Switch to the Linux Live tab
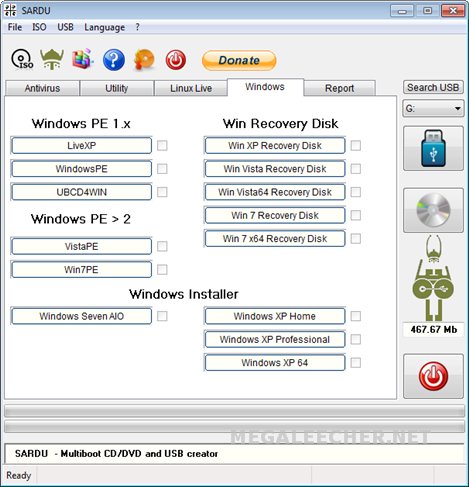The image size is (469, 487). [x=191, y=88]
